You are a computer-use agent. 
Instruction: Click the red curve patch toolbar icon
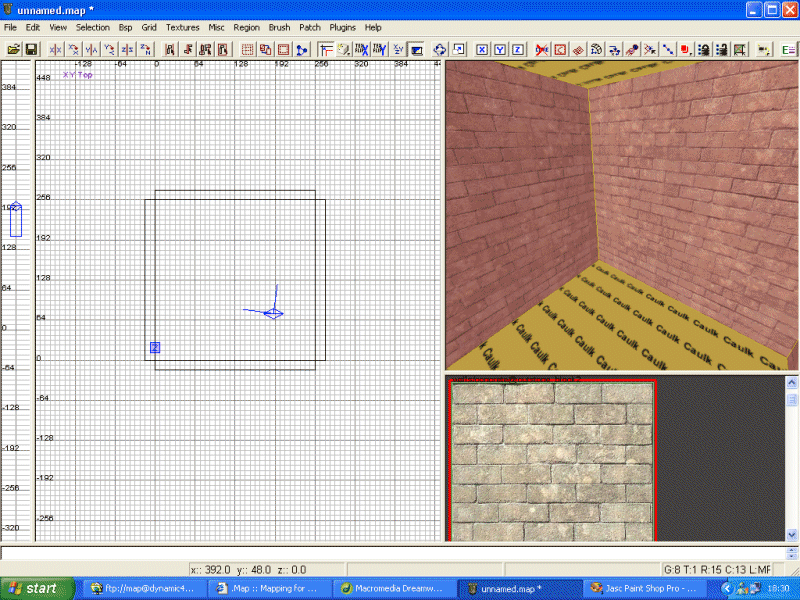tap(560, 49)
